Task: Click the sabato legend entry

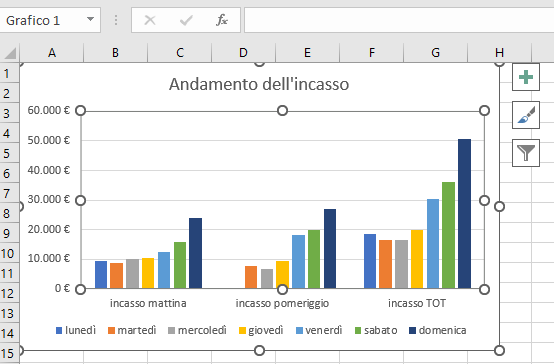Action: point(376,330)
